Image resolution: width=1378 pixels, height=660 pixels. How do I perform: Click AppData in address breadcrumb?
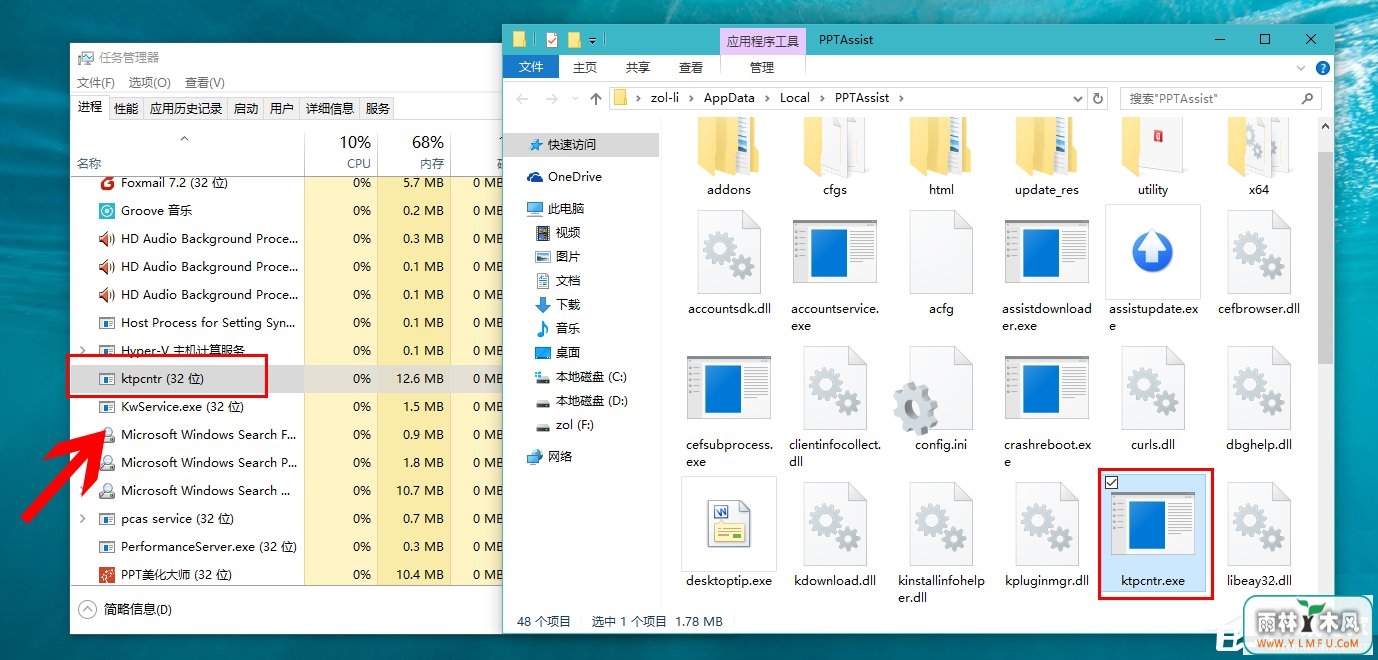729,98
